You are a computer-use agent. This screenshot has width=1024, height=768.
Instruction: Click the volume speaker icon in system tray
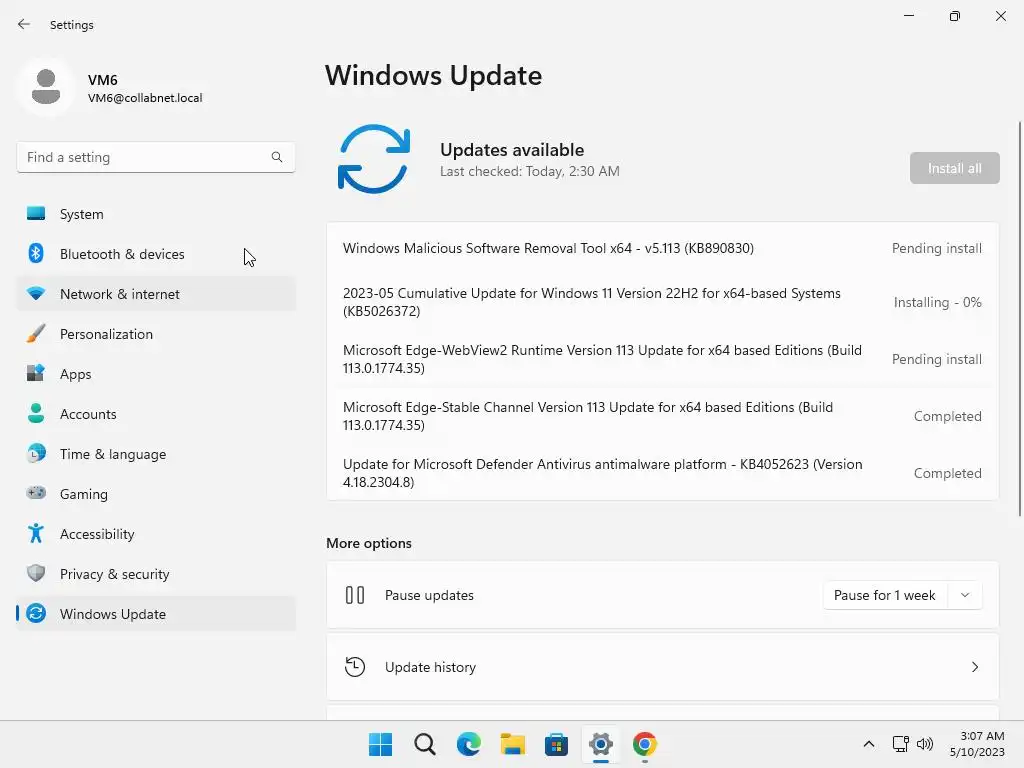(925, 744)
